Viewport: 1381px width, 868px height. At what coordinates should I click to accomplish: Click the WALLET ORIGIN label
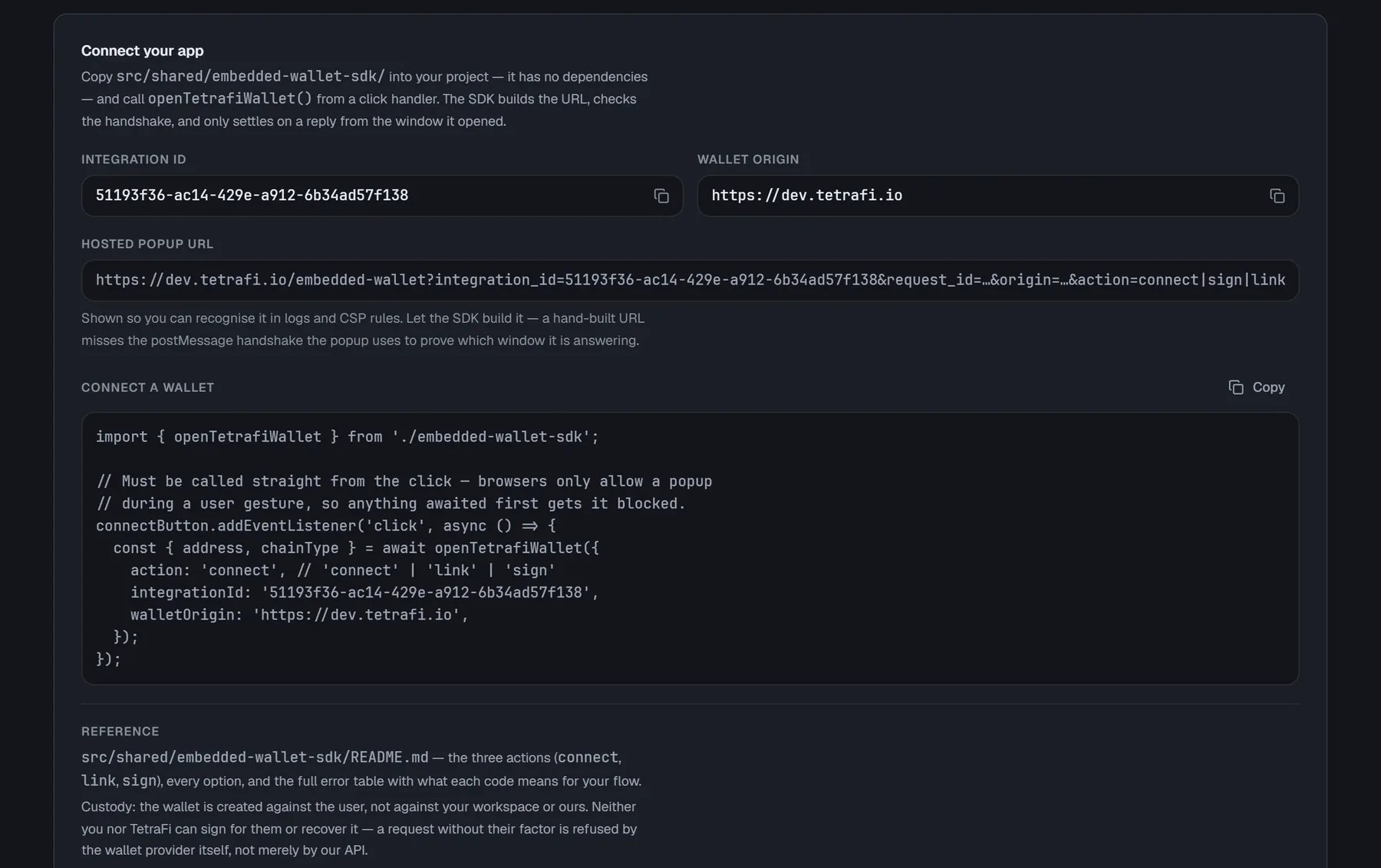point(748,159)
